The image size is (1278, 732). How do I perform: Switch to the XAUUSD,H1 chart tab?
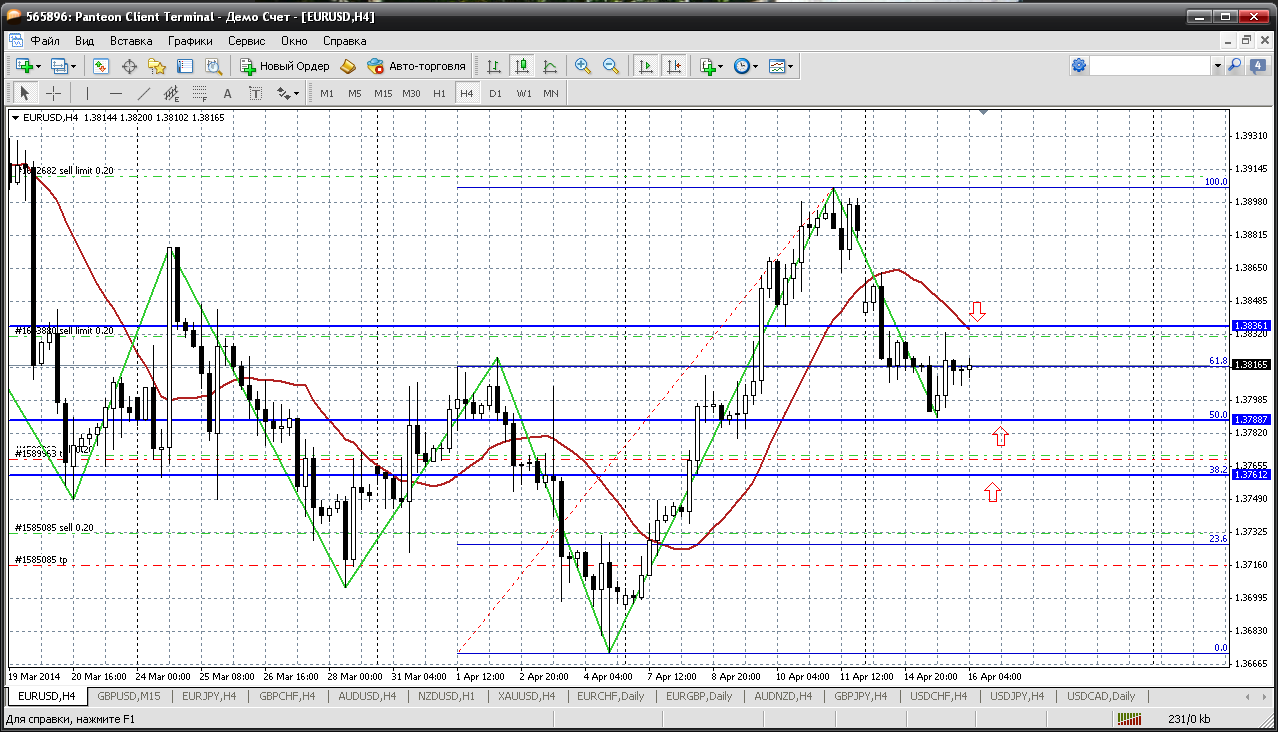527,696
